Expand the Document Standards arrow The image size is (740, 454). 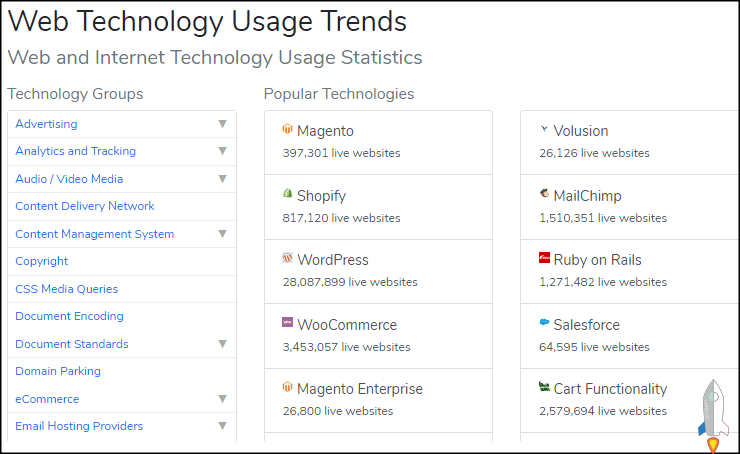point(222,344)
